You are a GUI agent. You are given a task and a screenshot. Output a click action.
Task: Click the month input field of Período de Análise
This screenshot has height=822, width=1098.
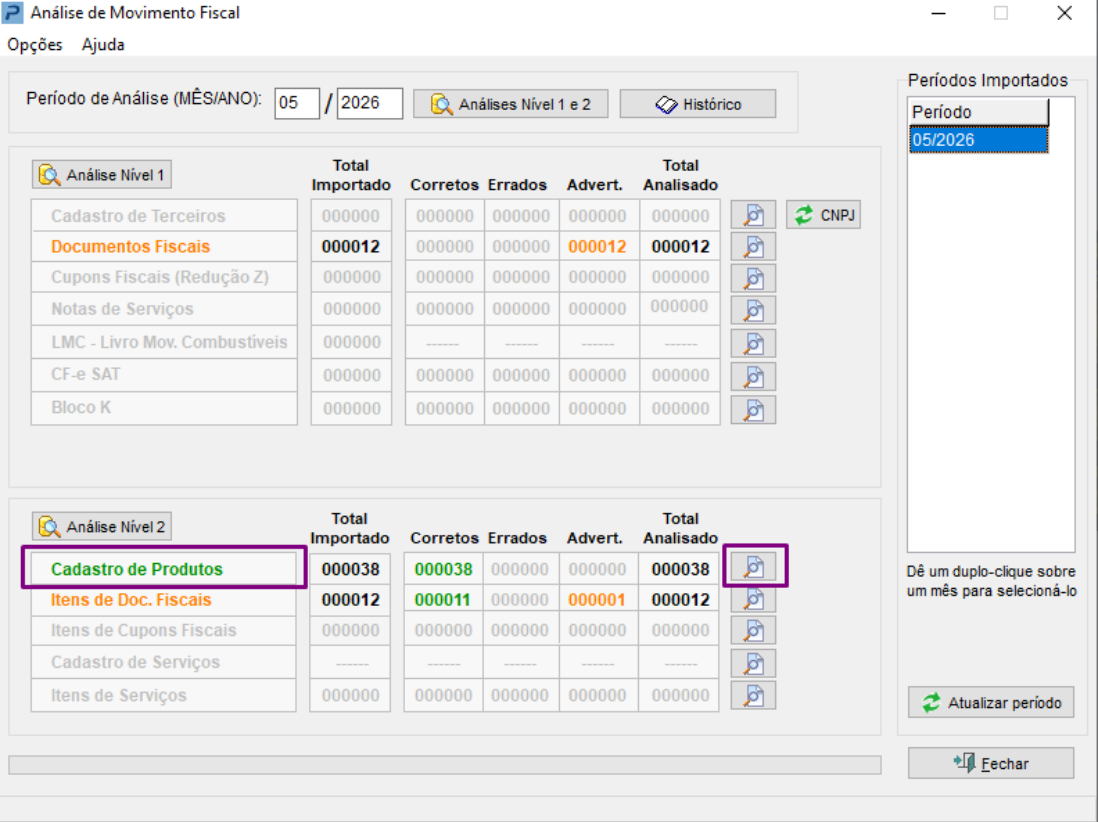(297, 104)
